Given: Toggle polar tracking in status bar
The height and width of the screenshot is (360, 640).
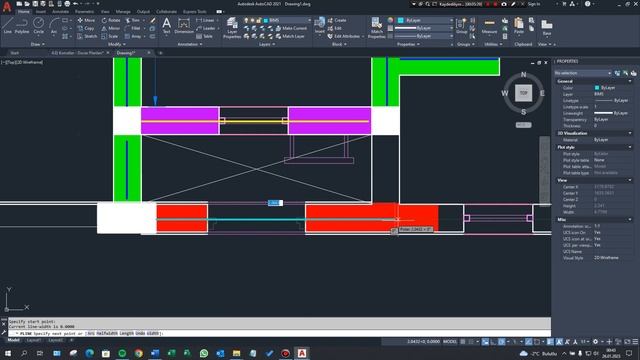Looking at the screenshot, I should pos(502,342).
